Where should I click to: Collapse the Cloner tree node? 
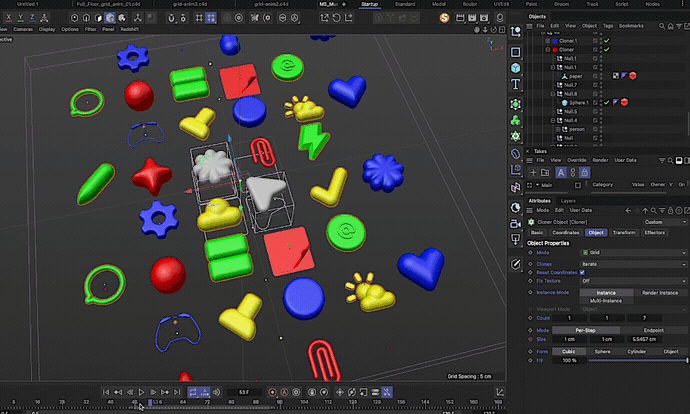pos(547,49)
